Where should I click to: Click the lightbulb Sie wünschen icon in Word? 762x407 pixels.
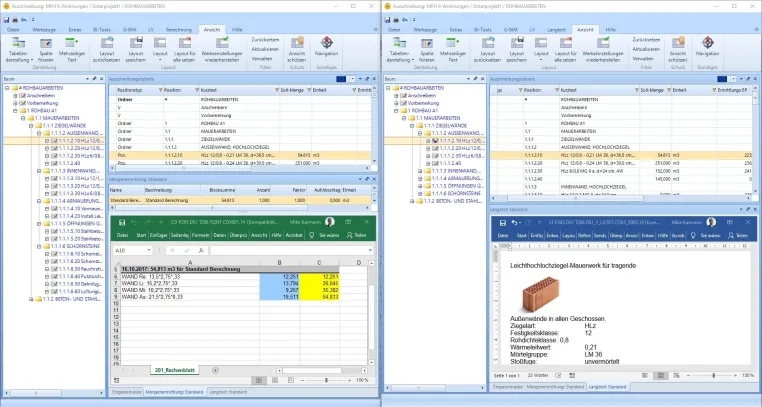[x=693, y=235]
